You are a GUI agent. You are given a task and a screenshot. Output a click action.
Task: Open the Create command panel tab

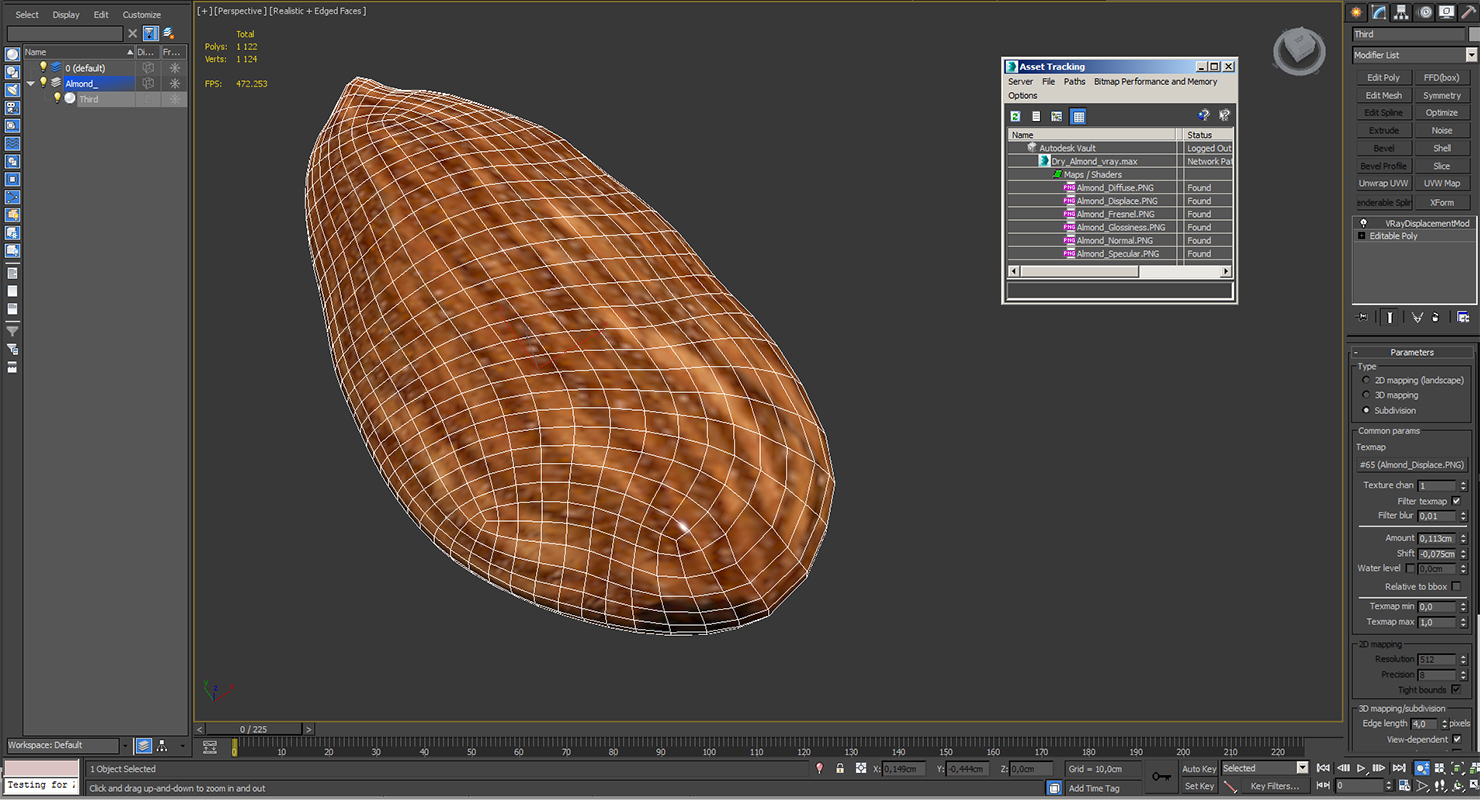[x=1357, y=12]
